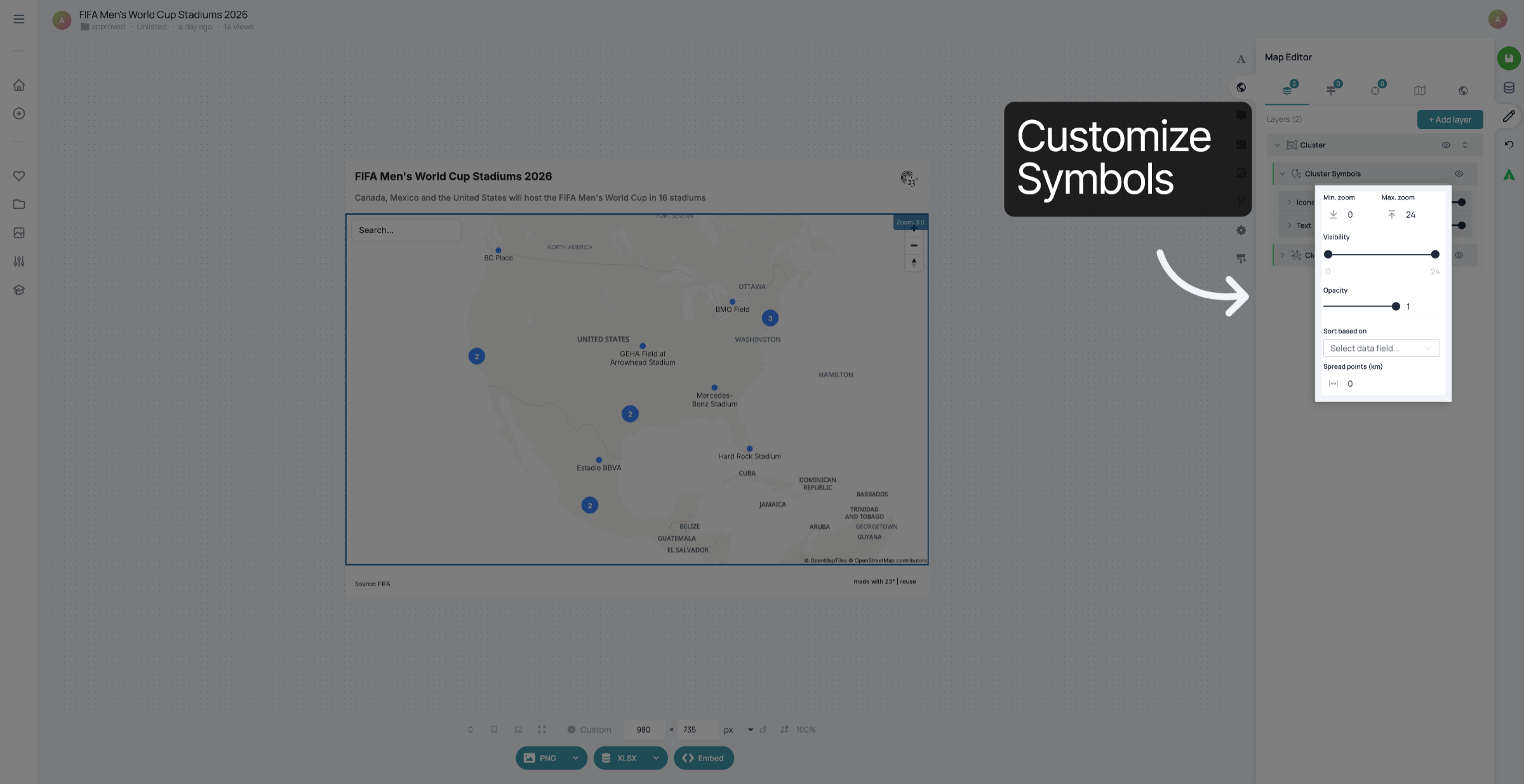Open the hamburger menu at top left
Viewport: 1524px width, 784px height.
pos(19,19)
